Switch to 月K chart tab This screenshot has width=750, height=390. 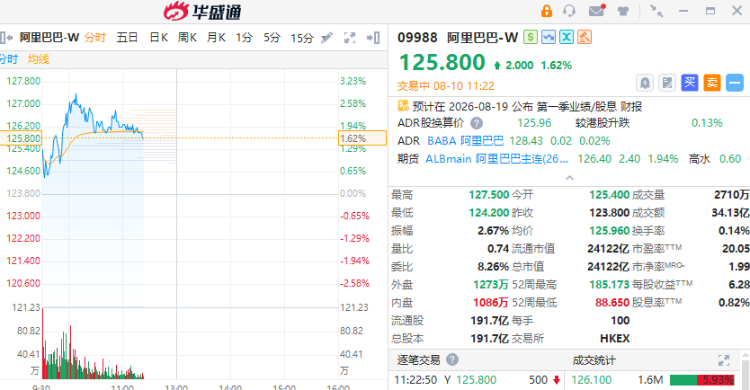(x=216, y=37)
